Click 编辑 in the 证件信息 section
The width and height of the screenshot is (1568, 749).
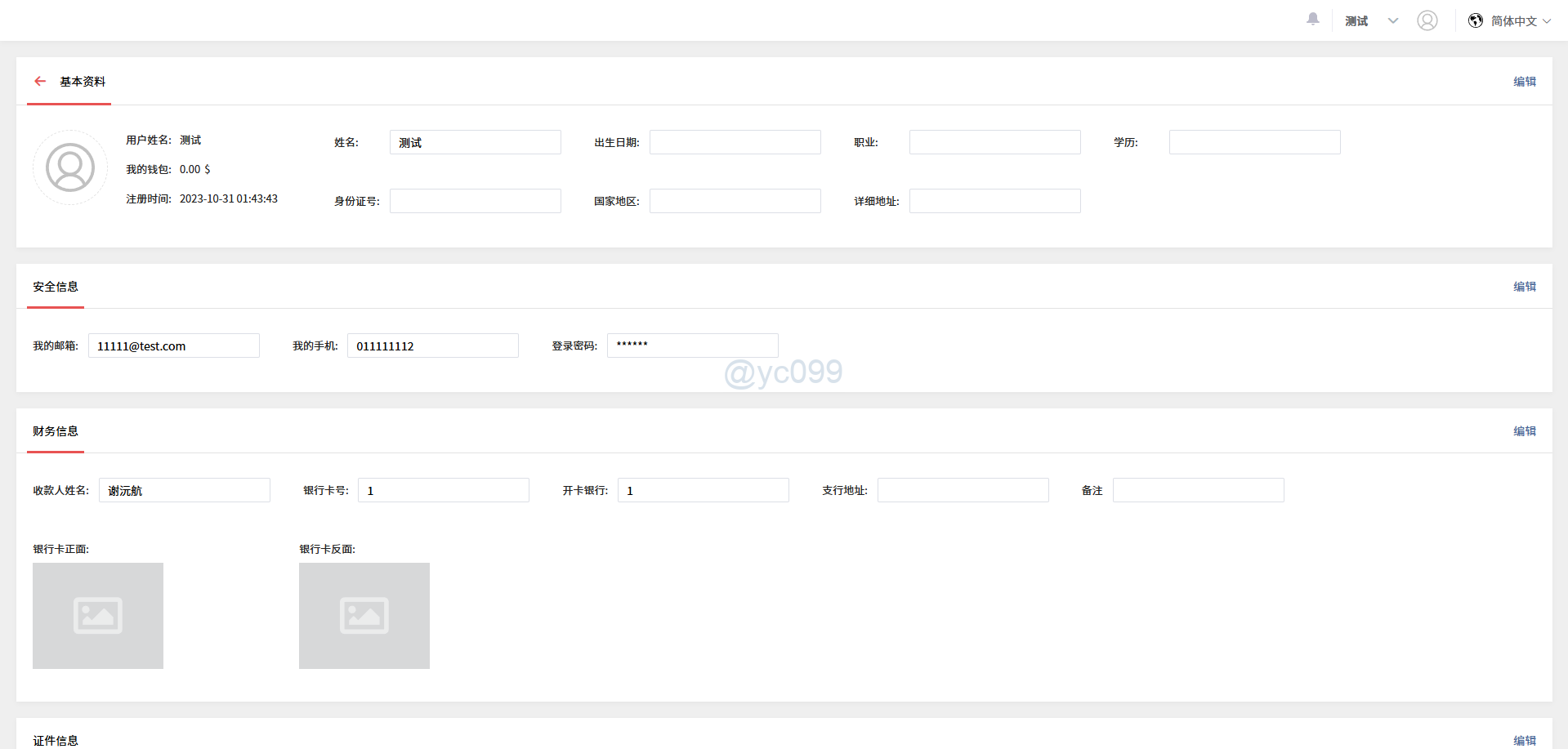pos(1525,740)
